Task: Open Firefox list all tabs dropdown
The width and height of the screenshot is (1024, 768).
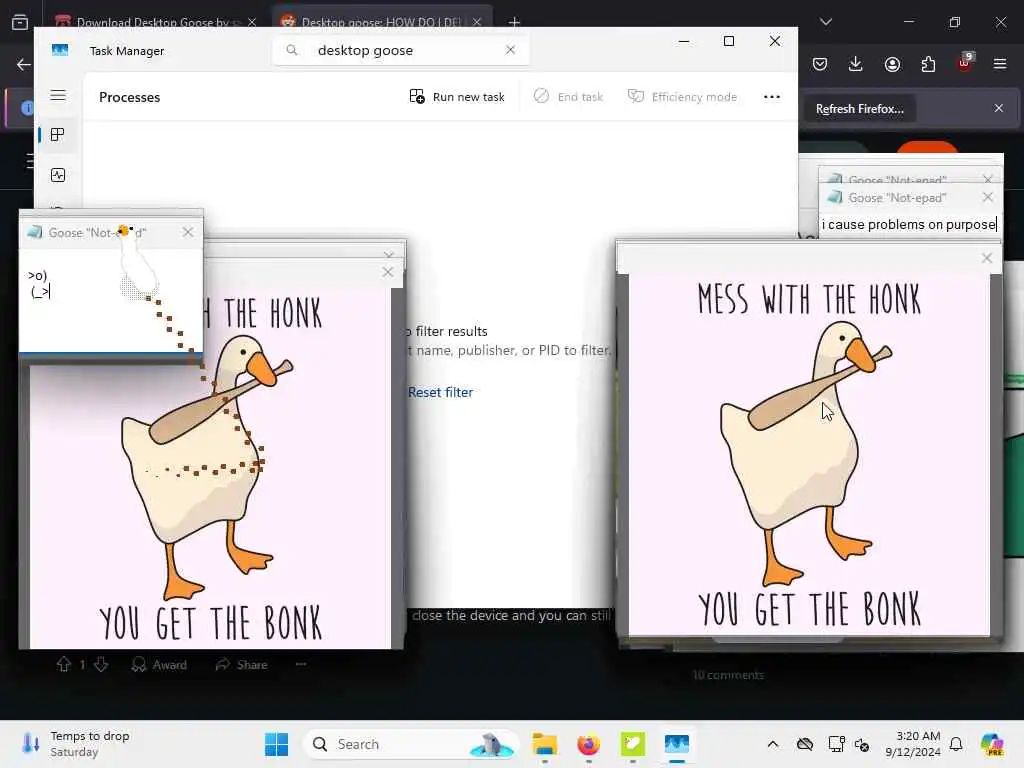Action: [825, 22]
